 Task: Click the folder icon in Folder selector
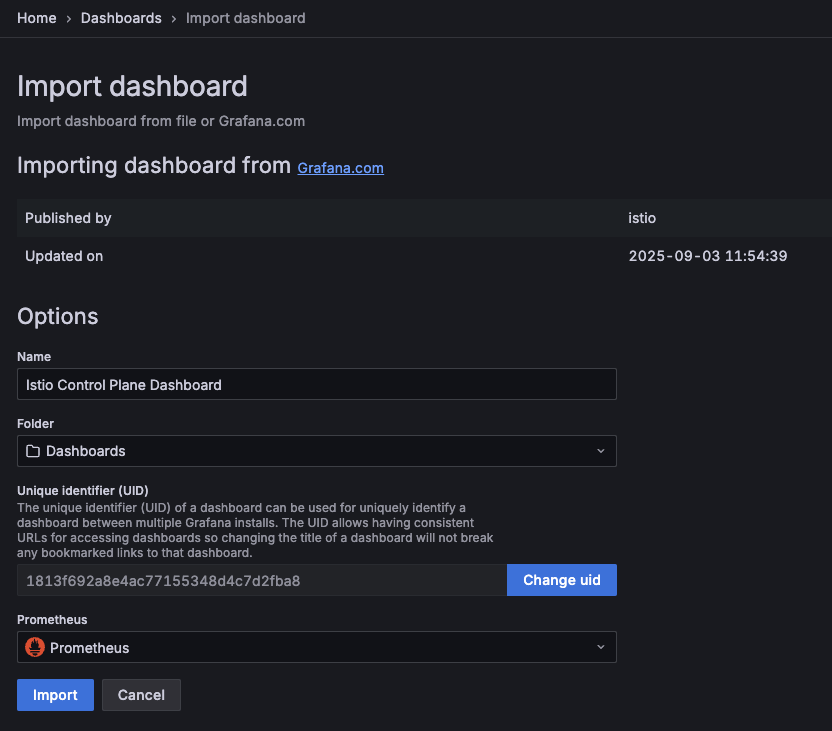pos(33,451)
